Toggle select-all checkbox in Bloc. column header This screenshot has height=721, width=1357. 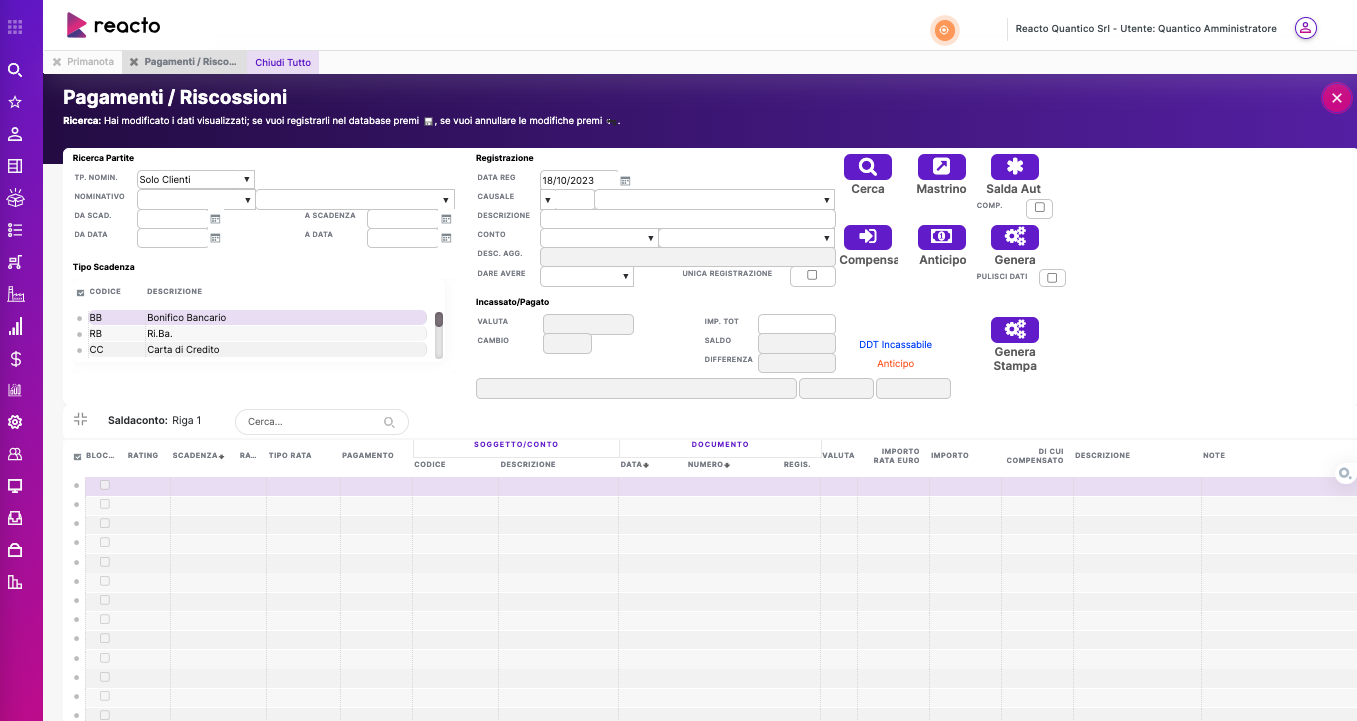[78, 456]
